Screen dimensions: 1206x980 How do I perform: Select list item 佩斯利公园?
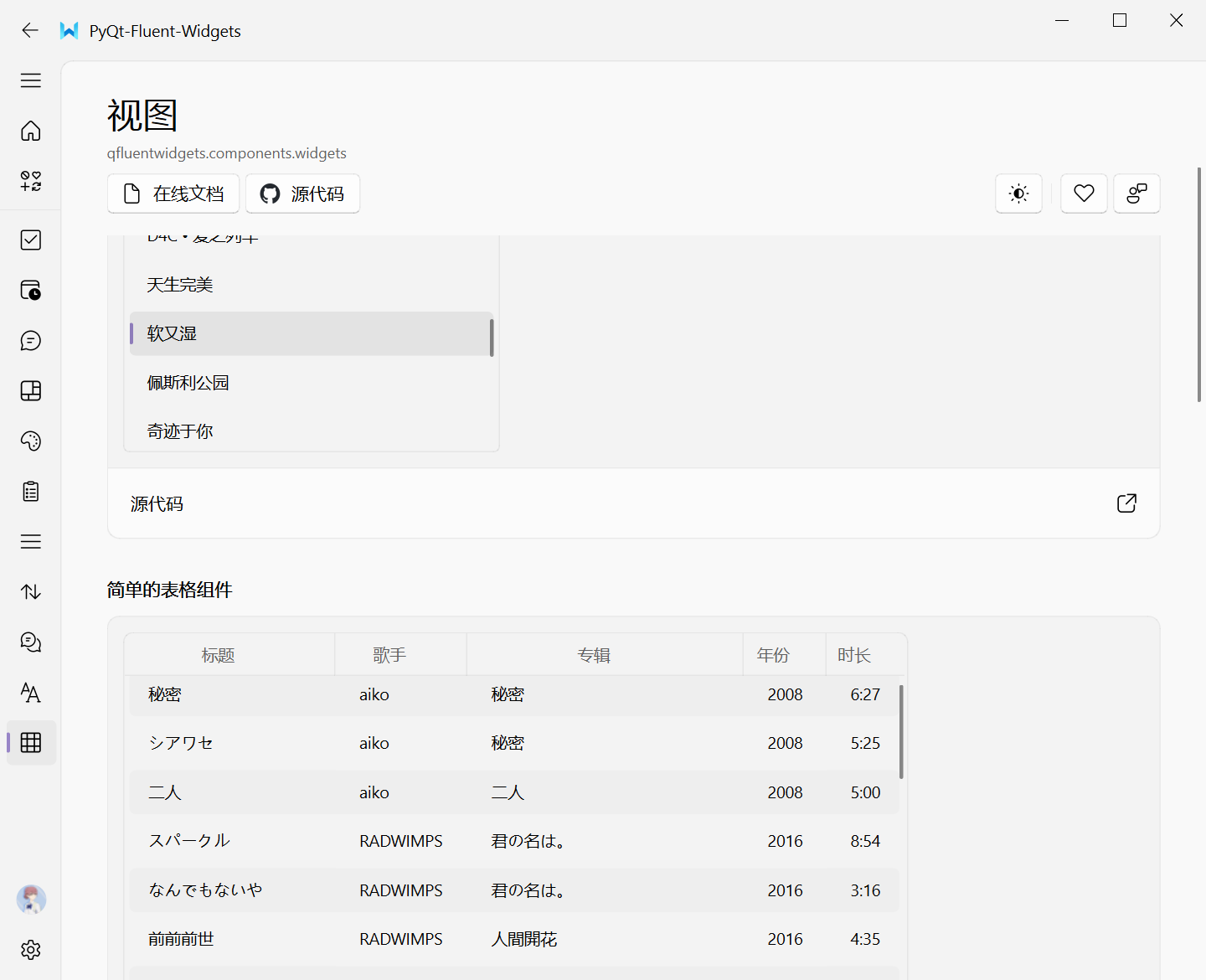[x=311, y=383]
